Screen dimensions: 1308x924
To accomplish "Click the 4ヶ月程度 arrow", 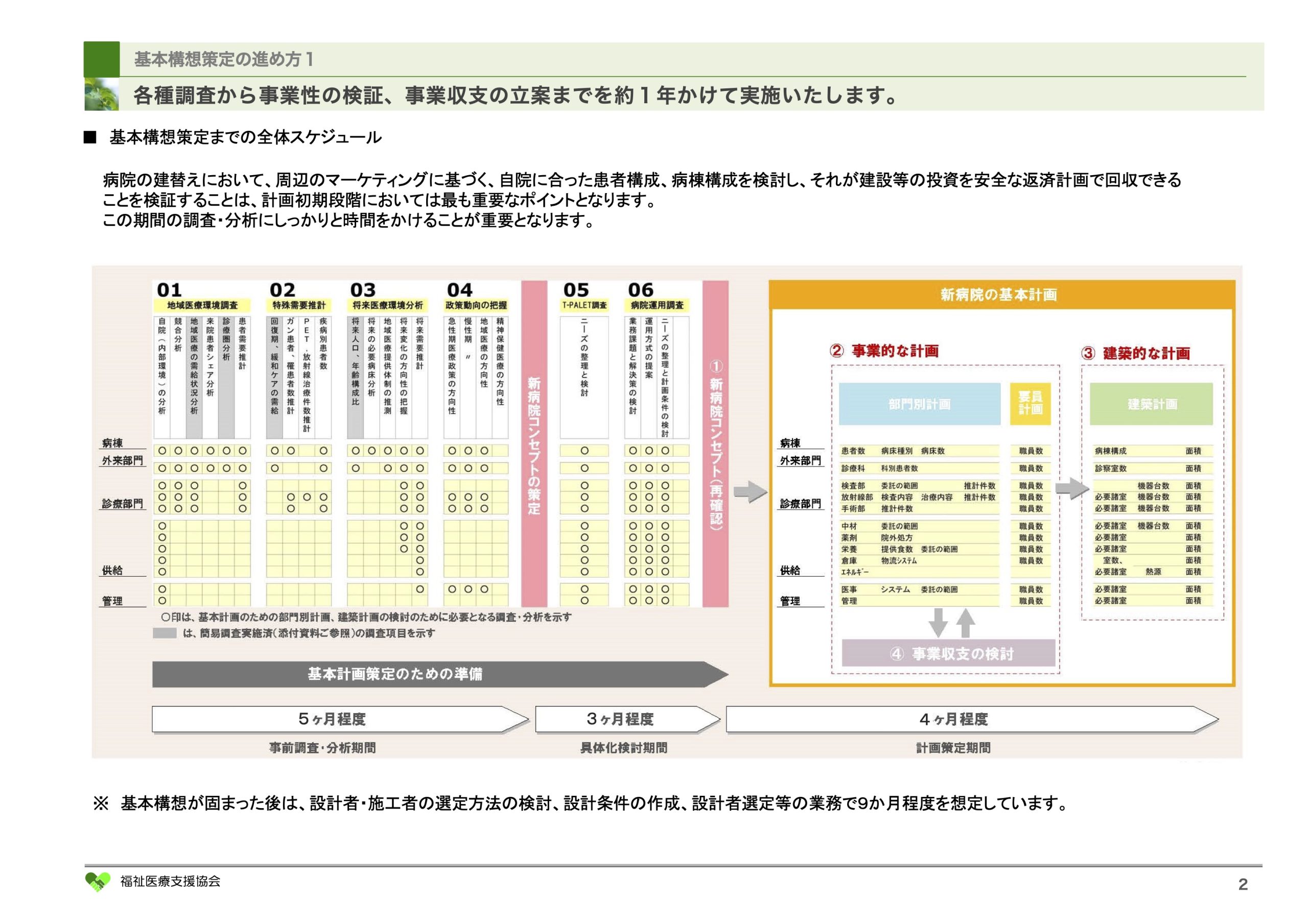I will (972, 719).
